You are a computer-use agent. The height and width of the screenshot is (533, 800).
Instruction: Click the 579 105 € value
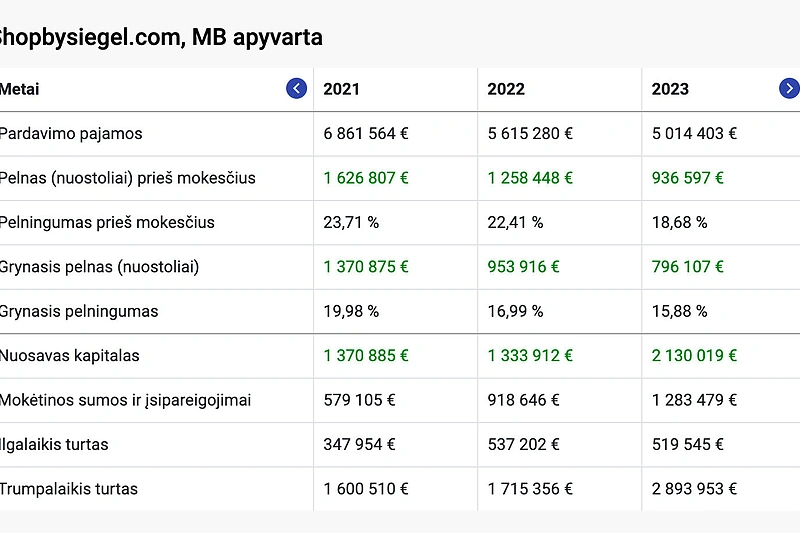[x=359, y=400]
